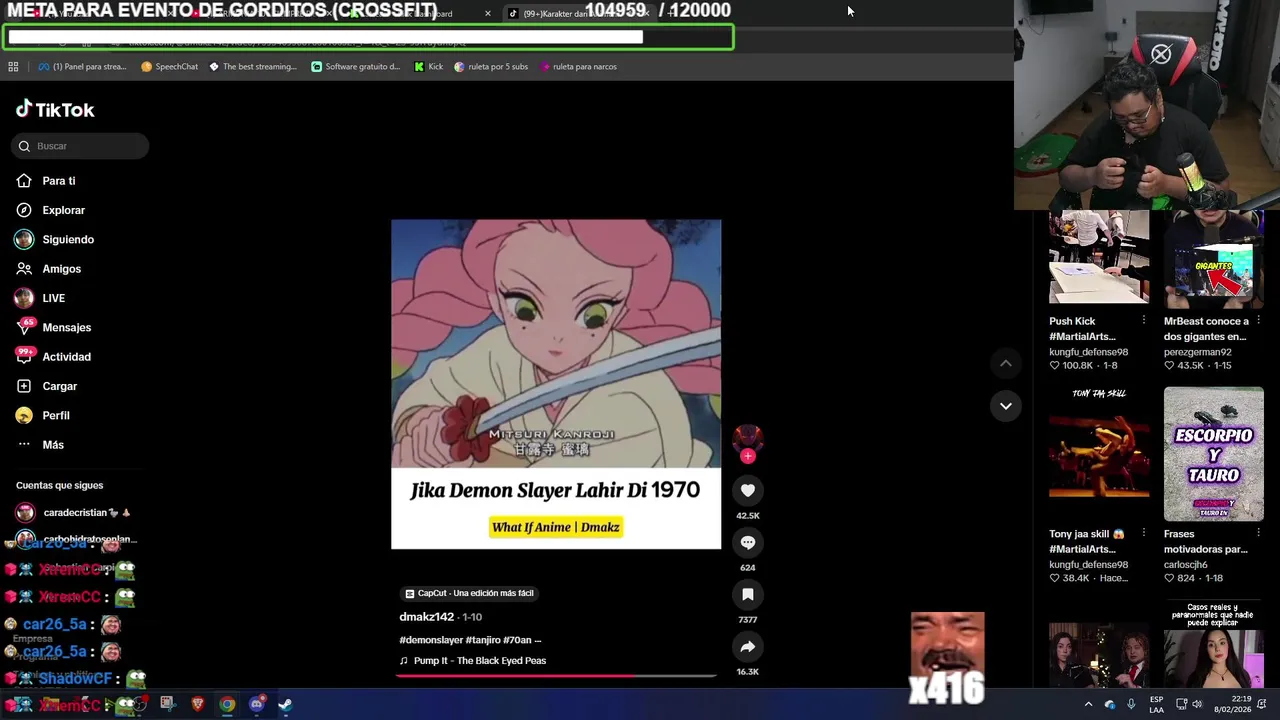Image resolution: width=1280 pixels, height=720 pixels.
Task: Open Steam in taskbar
Action: [285, 704]
